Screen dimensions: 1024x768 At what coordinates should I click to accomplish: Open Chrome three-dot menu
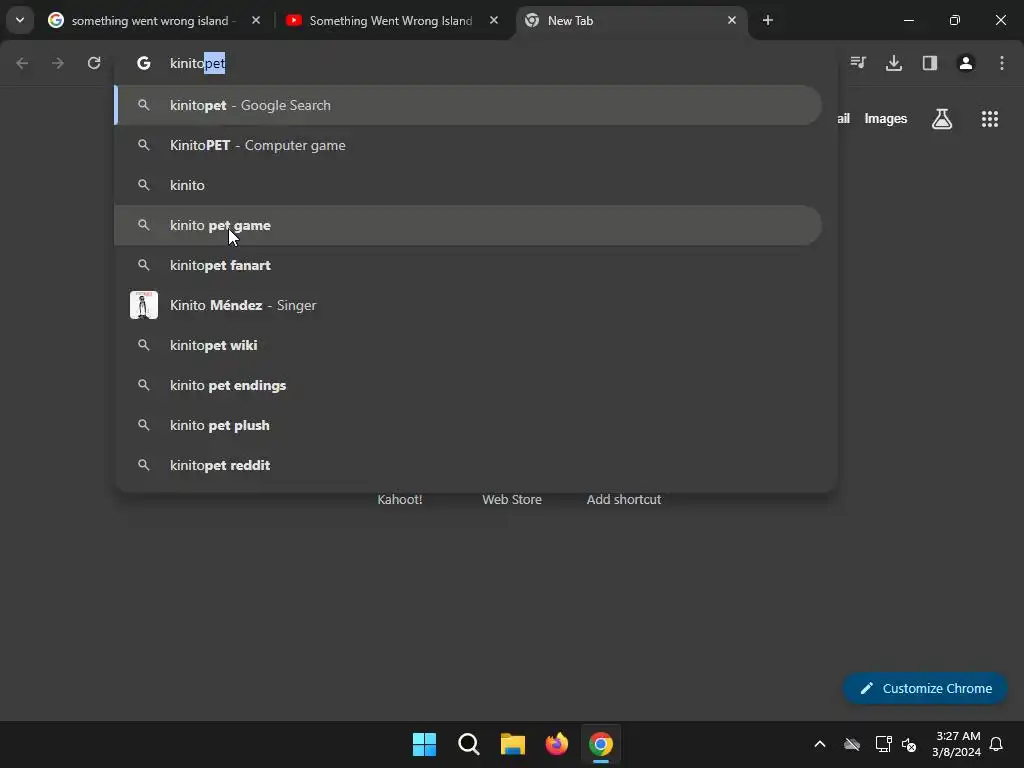coord(1002,63)
